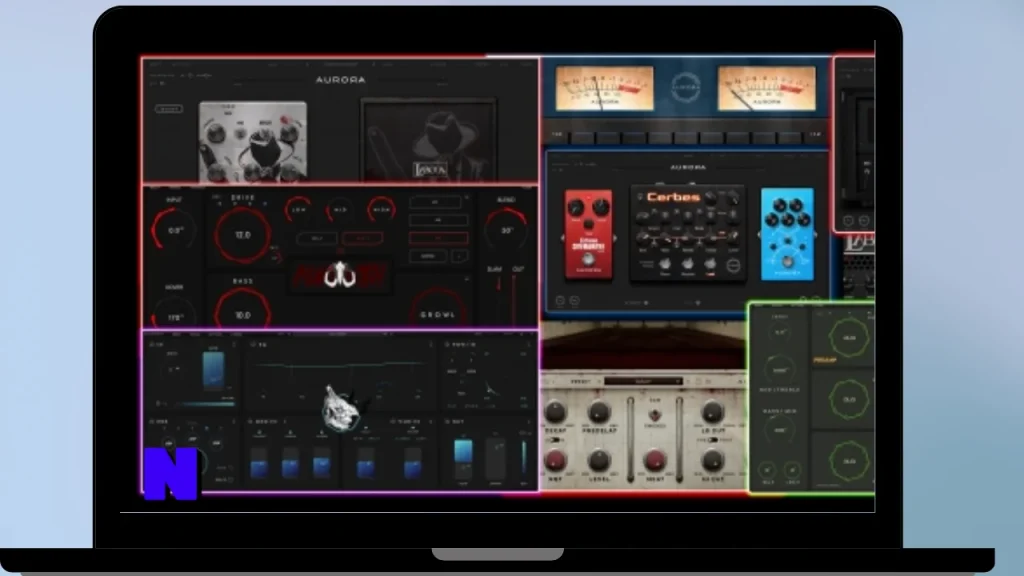Screen dimensions: 1024x576
Task: Toggle the EQ module power button
Action: point(253,344)
